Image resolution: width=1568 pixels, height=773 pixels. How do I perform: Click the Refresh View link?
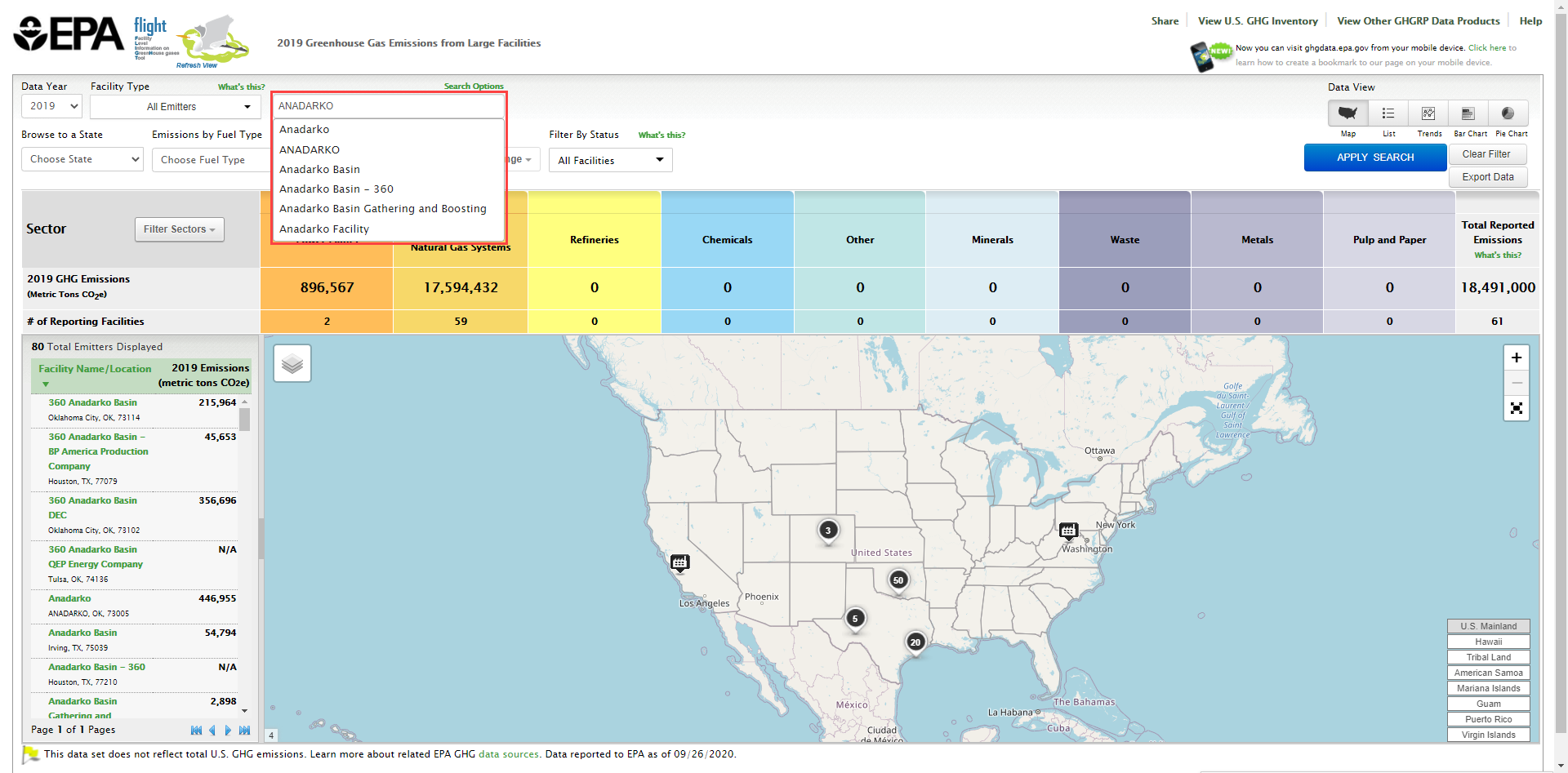tap(197, 65)
